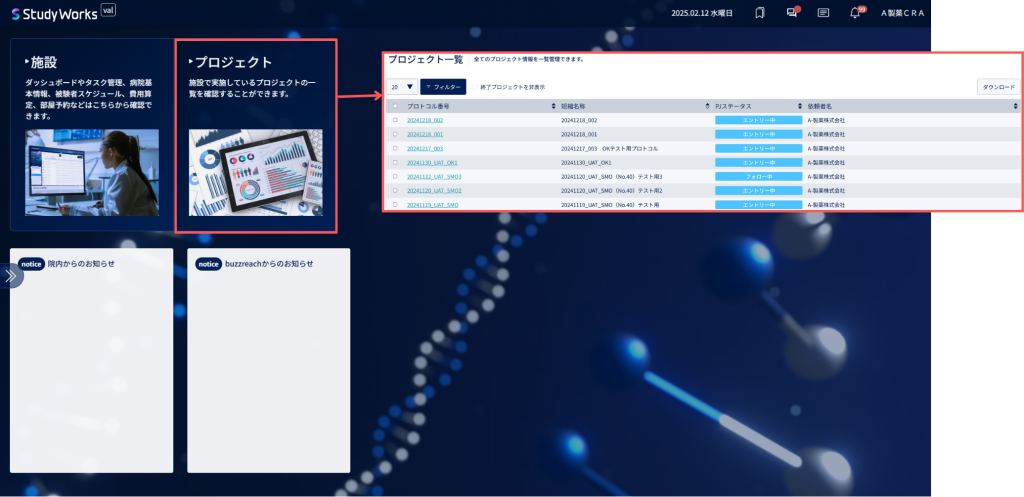The height and width of the screenshot is (497, 1024).
Task: Toggle 終了プロジェクトを非表示 checkbox
Action: (475, 87)
